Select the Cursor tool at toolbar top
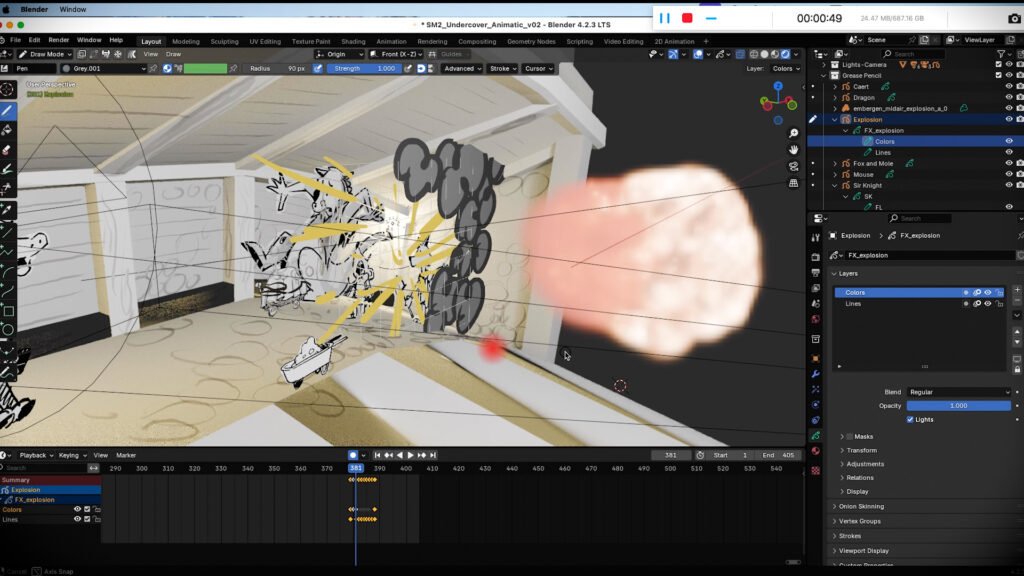The height and width of the screenshot is (576, 1024). pyautogui.click(x=7, y=89)
